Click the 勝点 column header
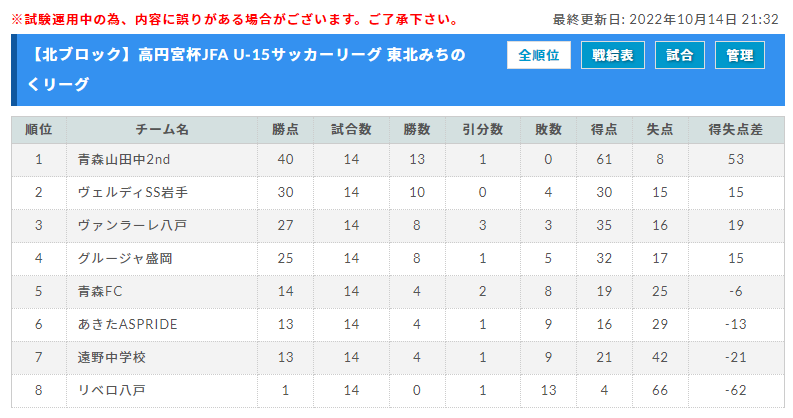Screen dimensions: 793x418 [x=286, y=129]
